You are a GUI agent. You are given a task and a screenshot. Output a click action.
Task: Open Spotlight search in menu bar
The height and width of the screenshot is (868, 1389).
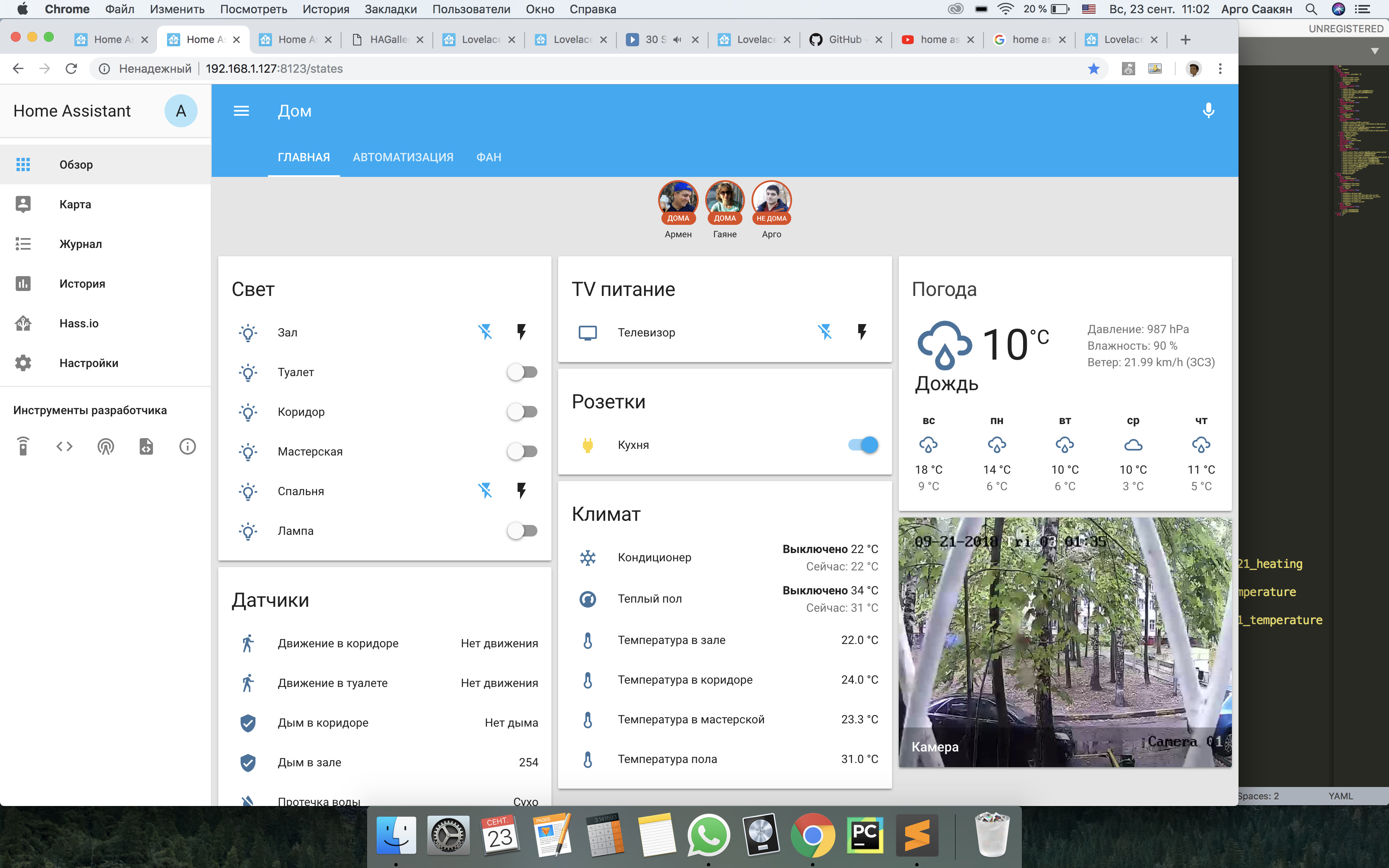1311,9
